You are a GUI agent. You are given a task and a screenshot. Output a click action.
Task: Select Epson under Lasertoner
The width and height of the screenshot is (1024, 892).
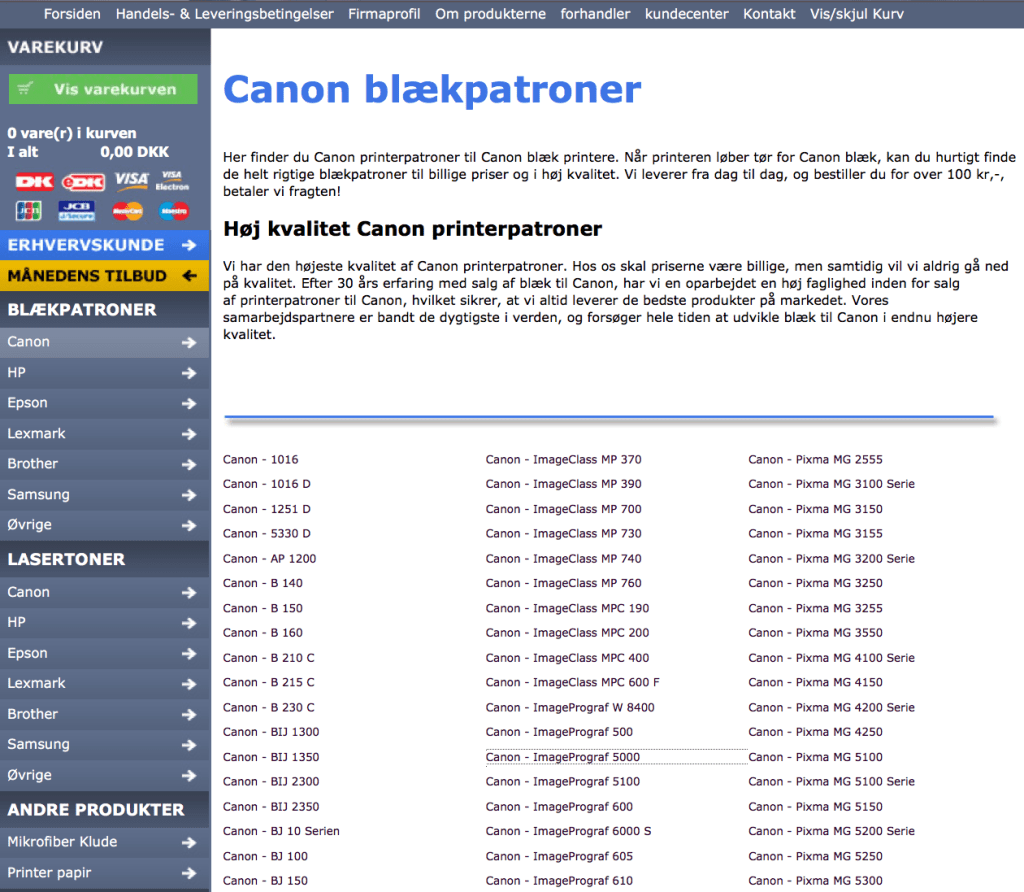coord(104,654)
